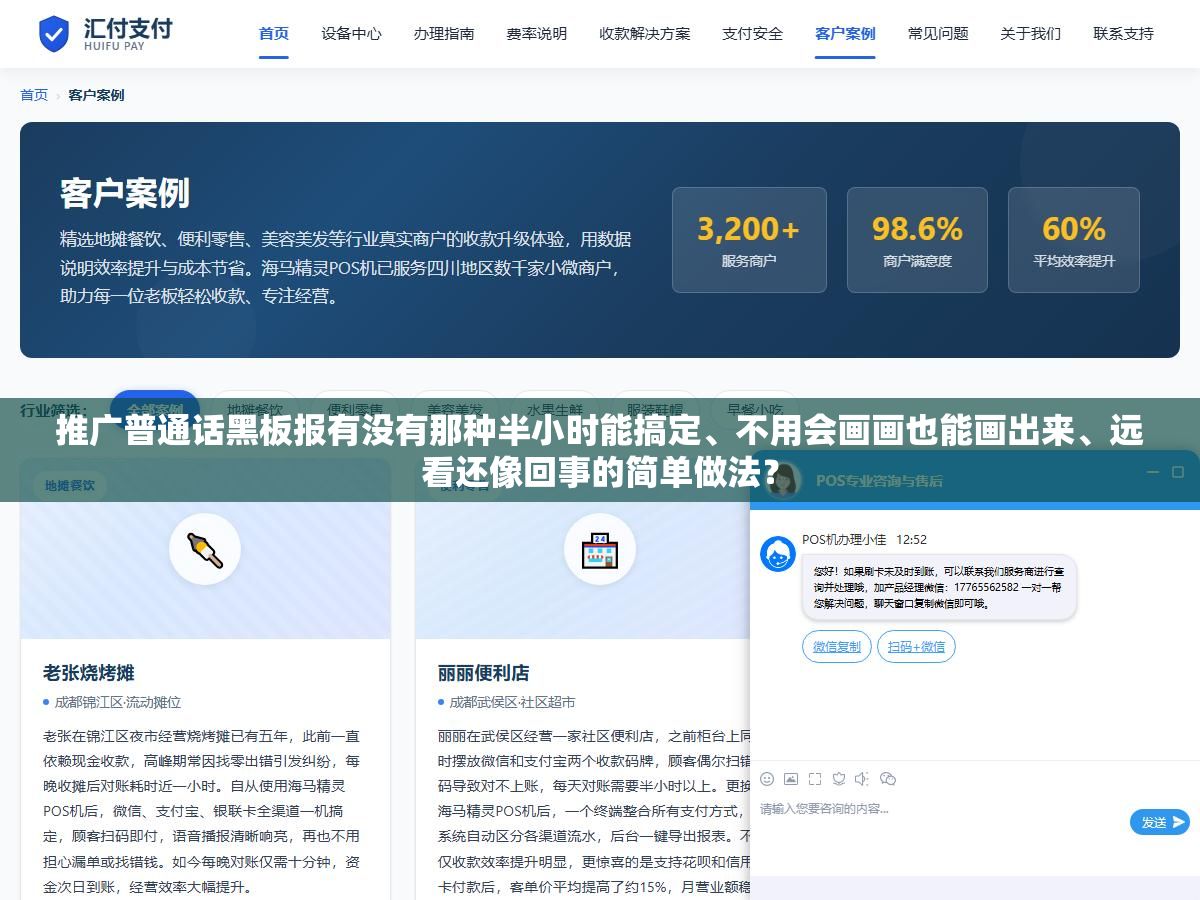Click the 客户案例 navigation tab

[845, 33]
